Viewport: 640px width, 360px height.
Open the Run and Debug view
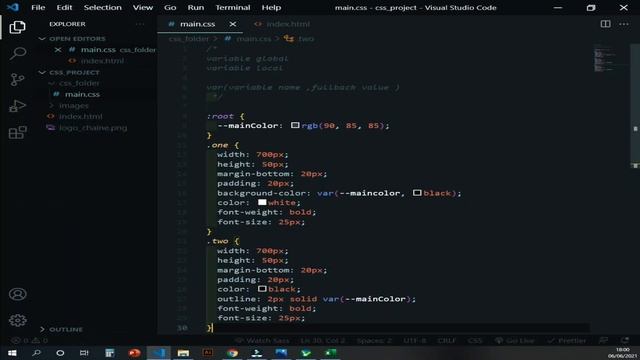point(17,106)
